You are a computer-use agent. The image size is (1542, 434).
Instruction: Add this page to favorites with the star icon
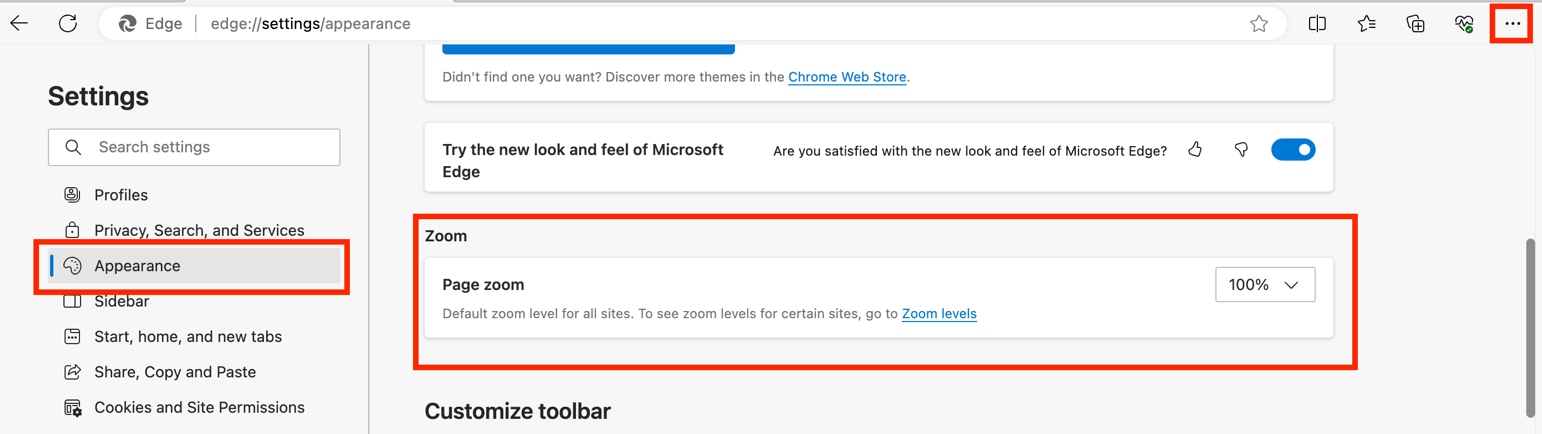point(1259,24)
